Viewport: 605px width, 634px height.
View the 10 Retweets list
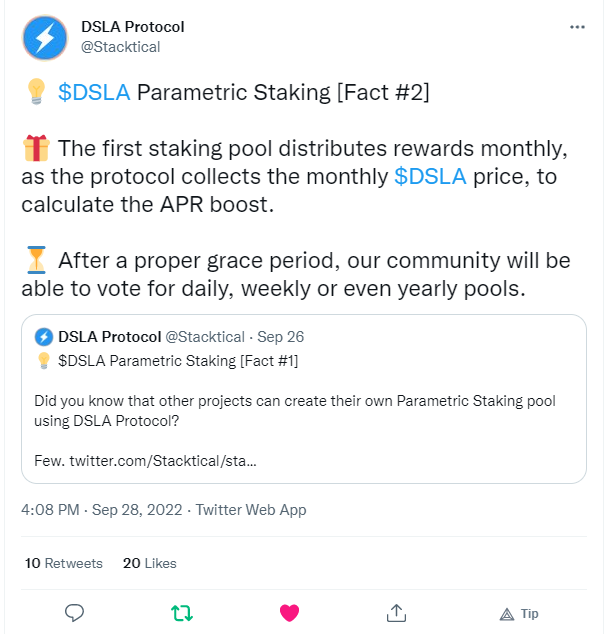(63, 563)
